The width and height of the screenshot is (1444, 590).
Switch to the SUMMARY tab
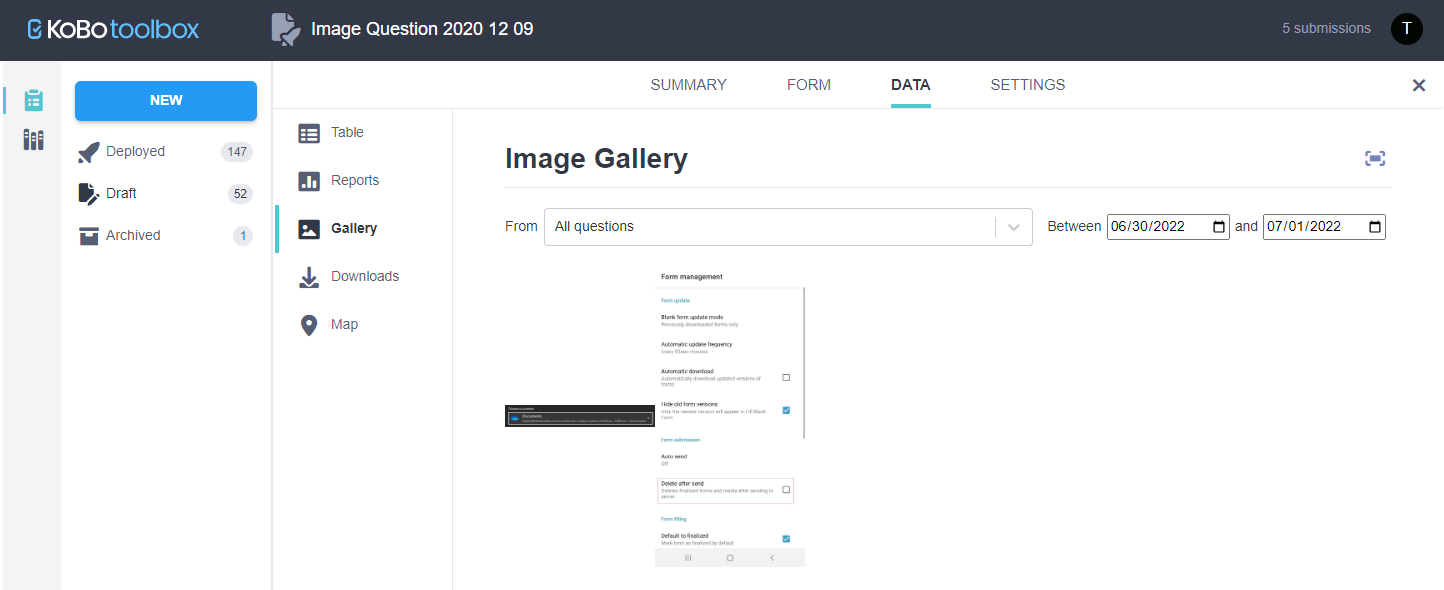click(688, 85)
